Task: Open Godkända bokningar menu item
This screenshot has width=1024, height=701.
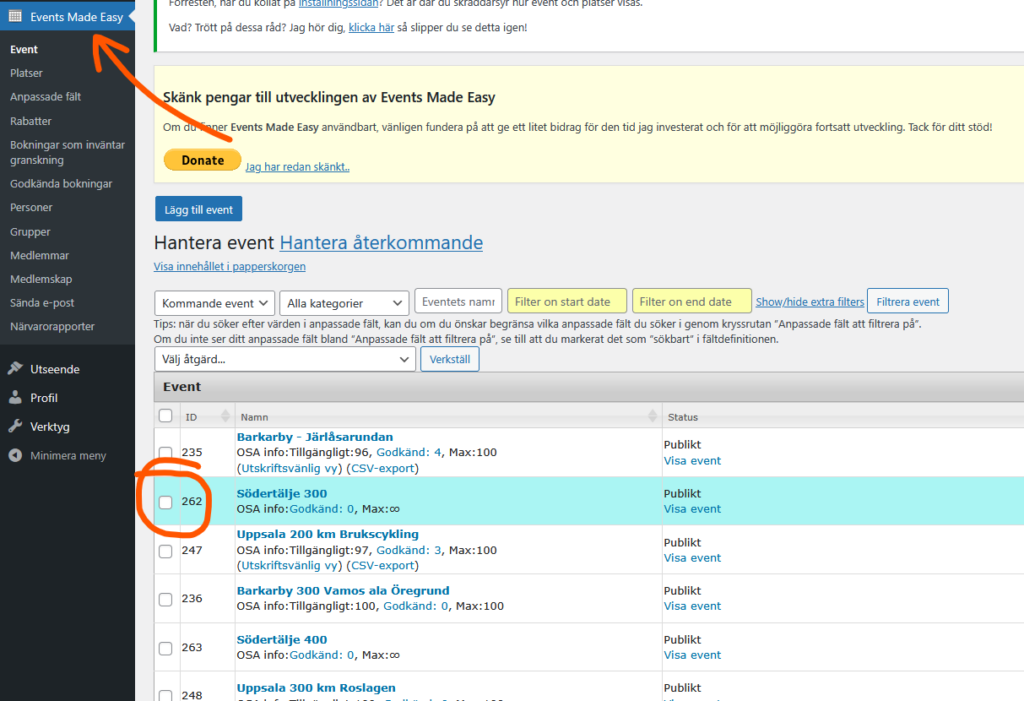Action: click(x=61, y=184)
